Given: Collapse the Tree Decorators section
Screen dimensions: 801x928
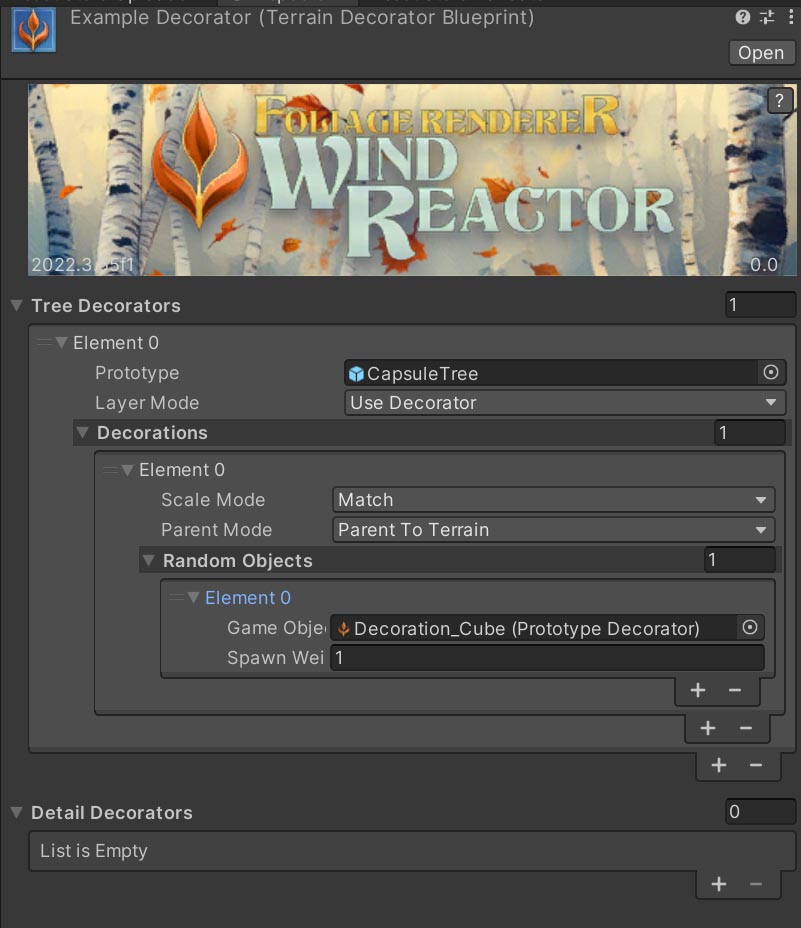Looking at the screenshot, I should click(16, 306).
